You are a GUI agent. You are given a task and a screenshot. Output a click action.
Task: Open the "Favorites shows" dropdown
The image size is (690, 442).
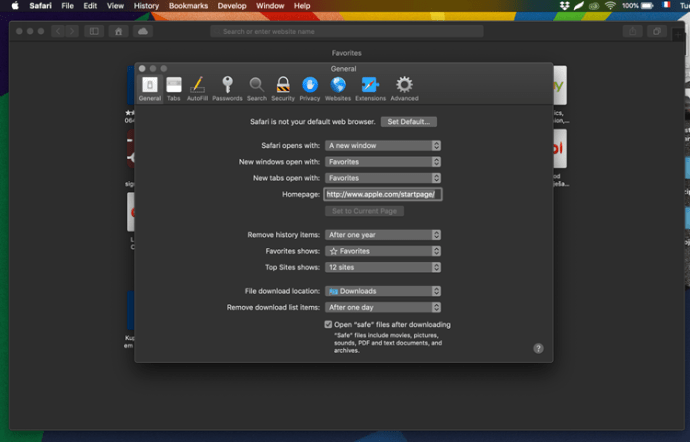383,251
